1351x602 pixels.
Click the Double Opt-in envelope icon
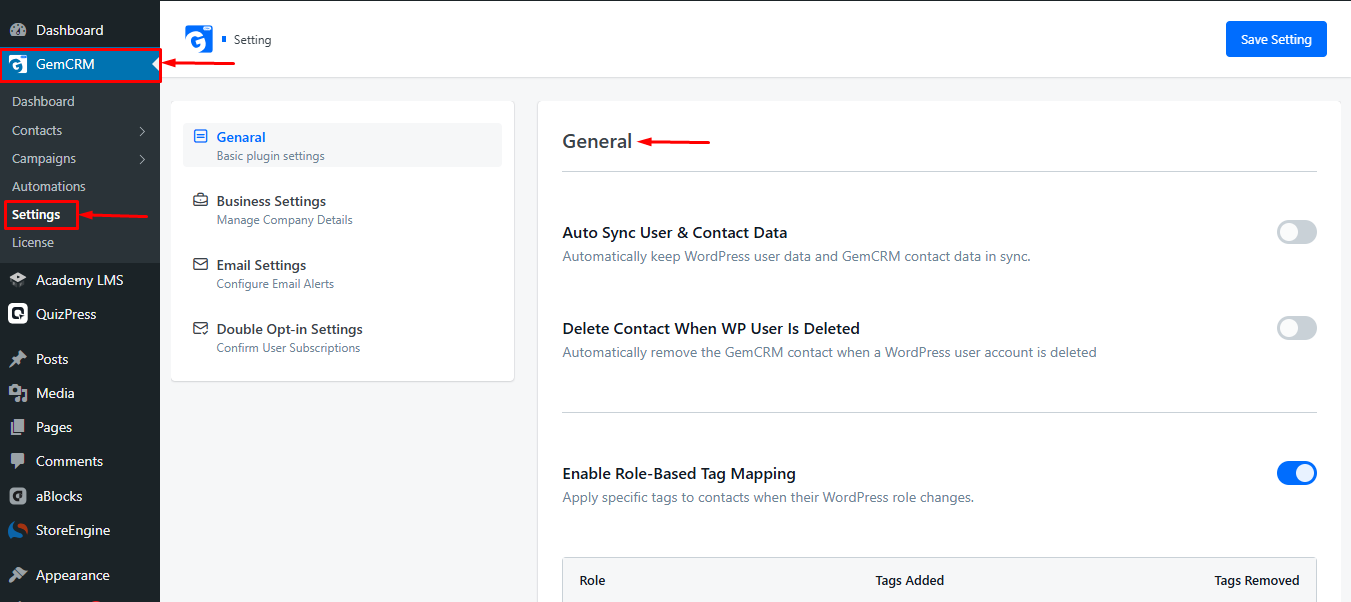(200, 328)
